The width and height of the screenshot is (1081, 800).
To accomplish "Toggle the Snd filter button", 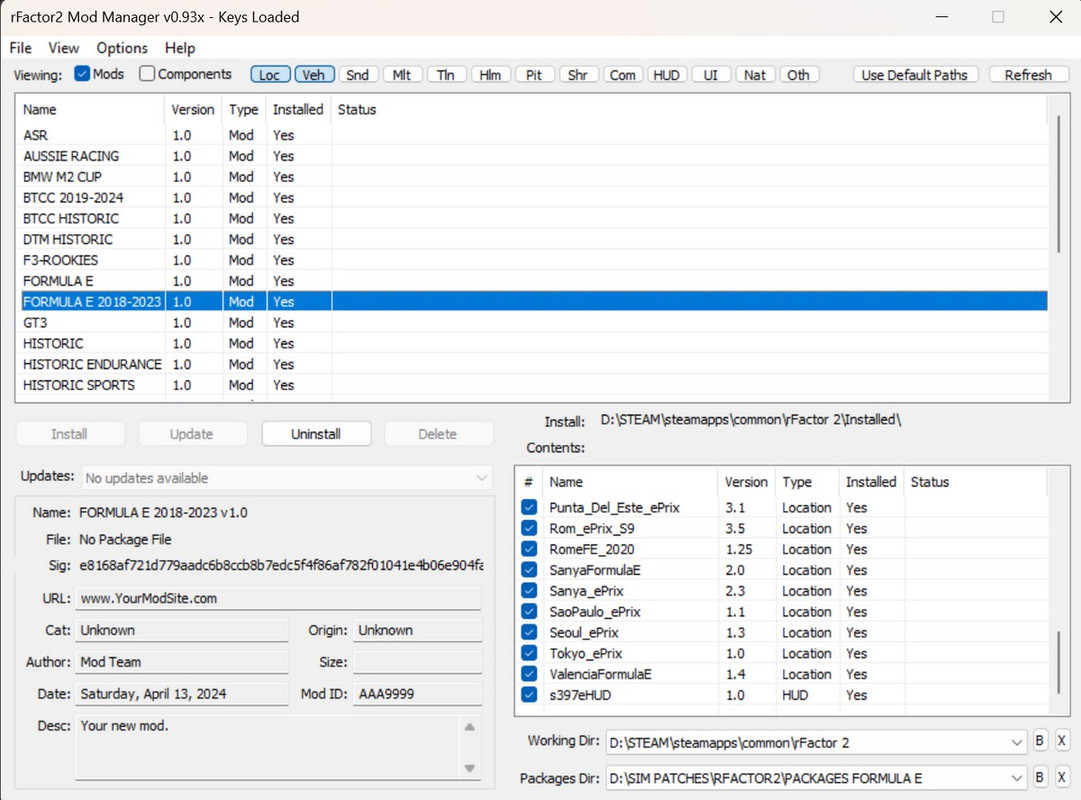I will [357, 74].
